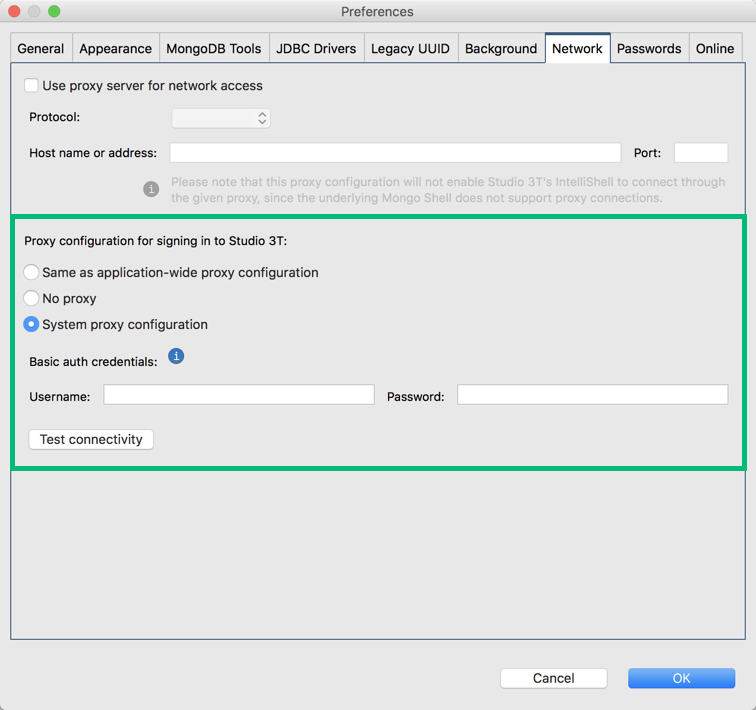Click the Password input field
Screen dimensions: 756x710
pyautogui.click(x=593, y=395)
